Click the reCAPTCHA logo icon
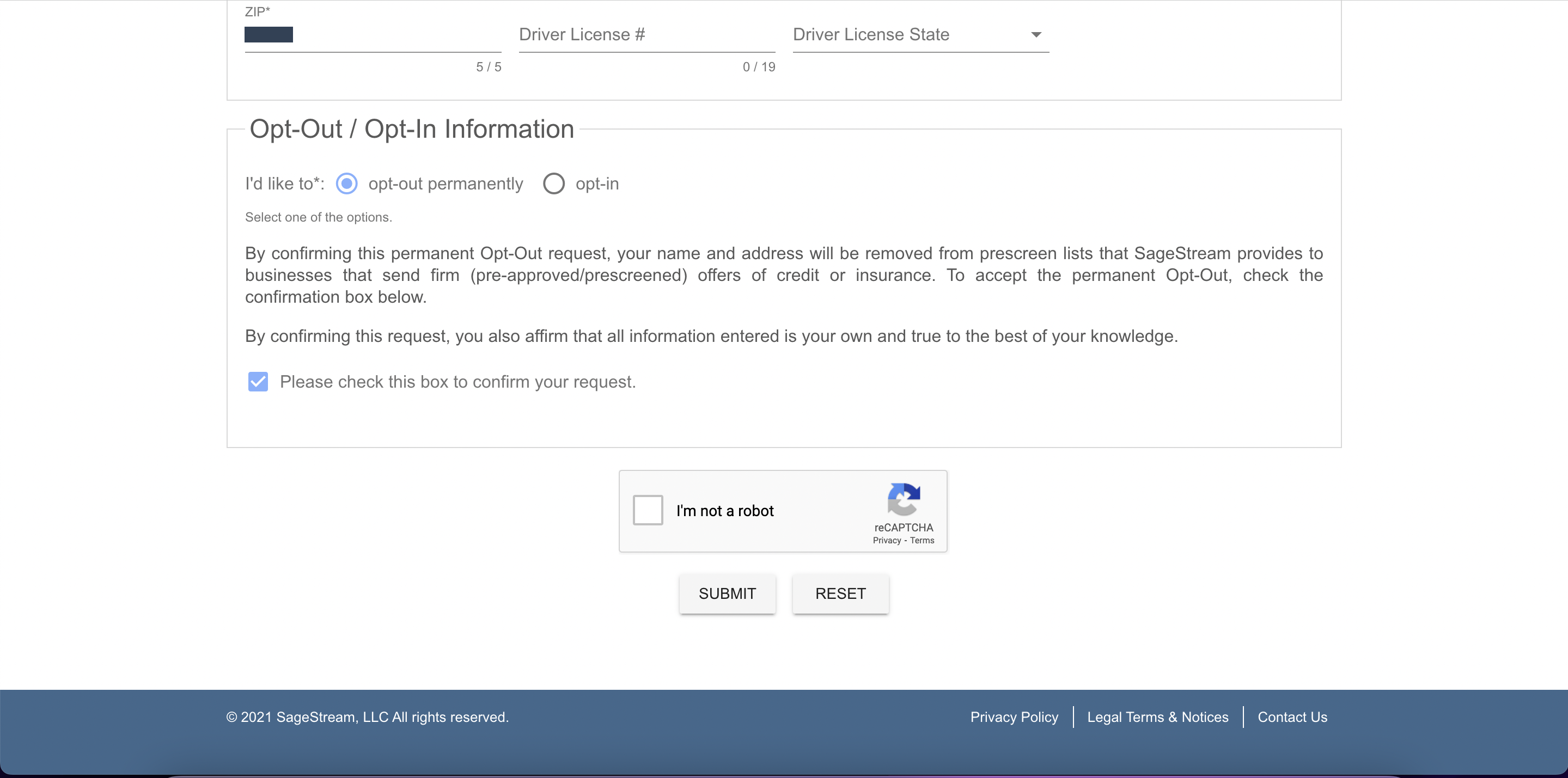 pyautogui.click(x=904, y=499)
